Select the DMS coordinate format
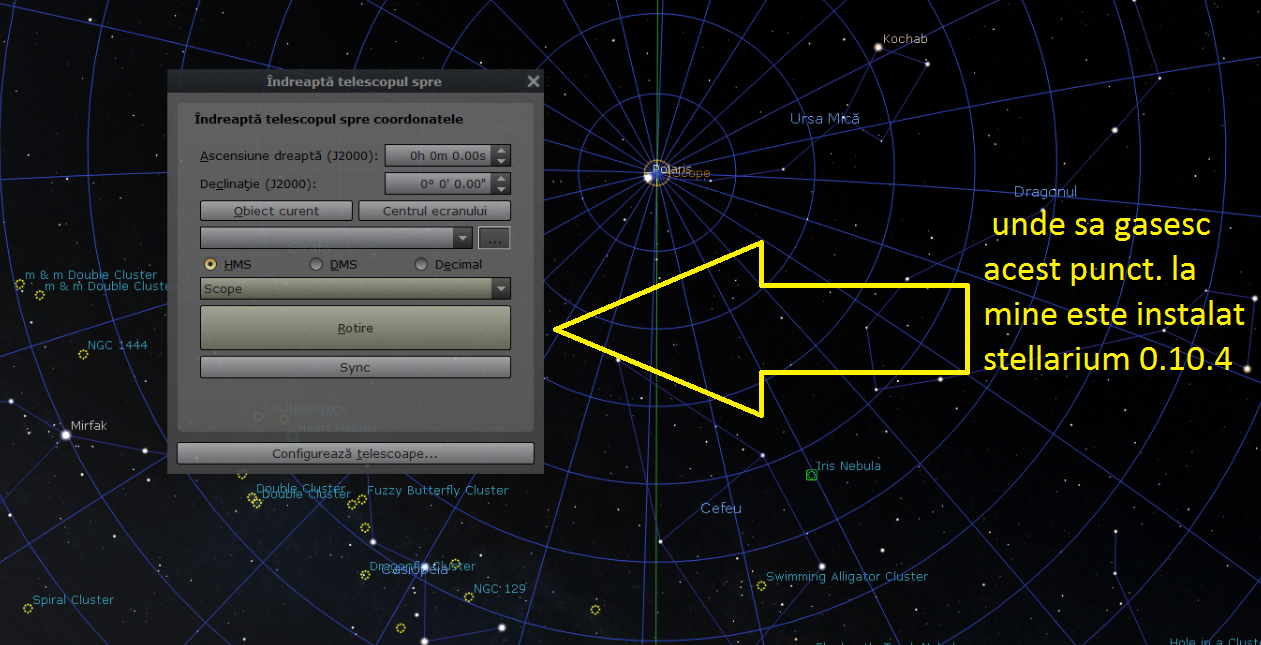Screen dimensions: 1261x645 316,265
